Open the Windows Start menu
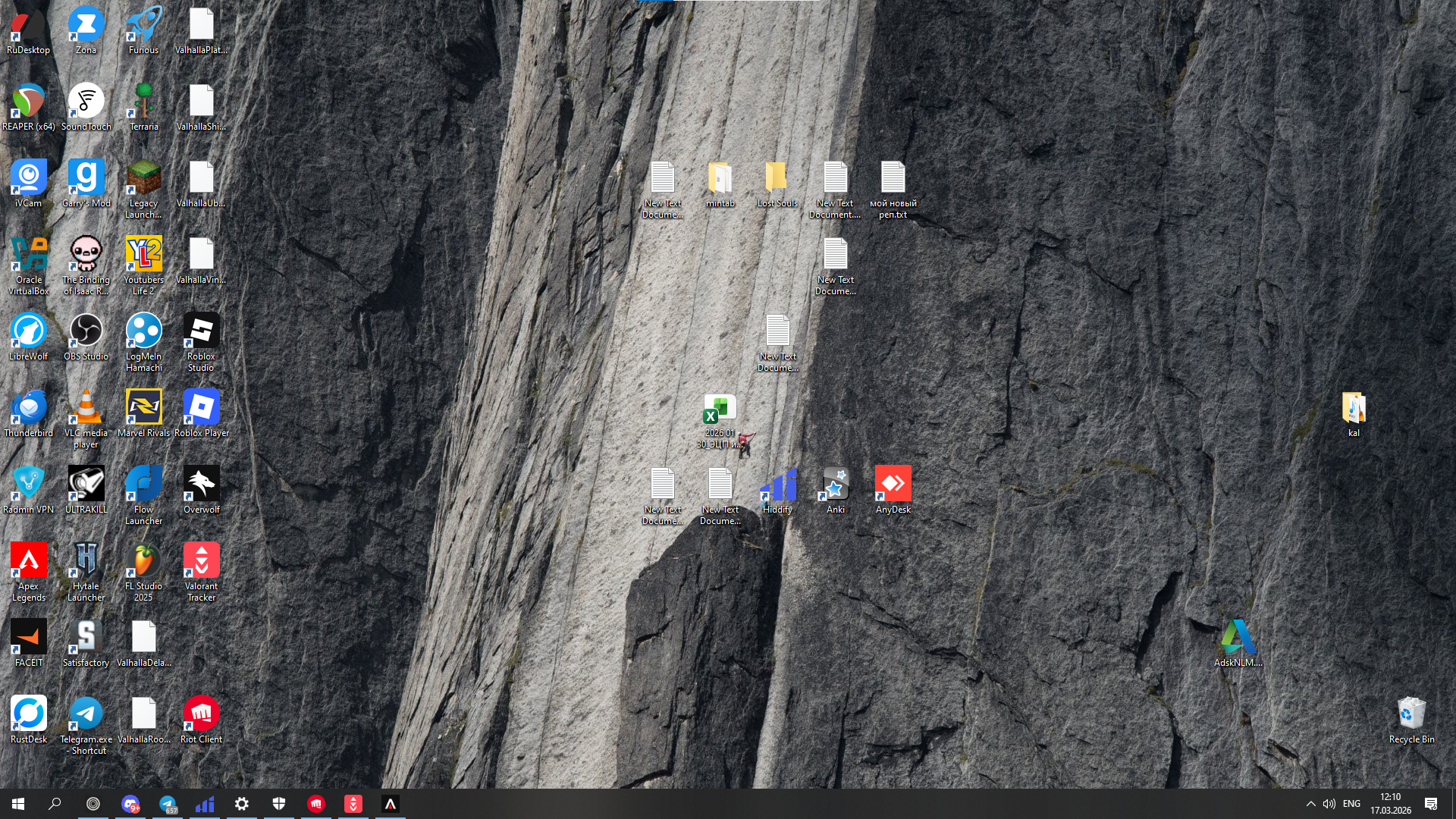The width and height of the screenshot is (1456, 819). pyautogui.click(x=18, y=804)
